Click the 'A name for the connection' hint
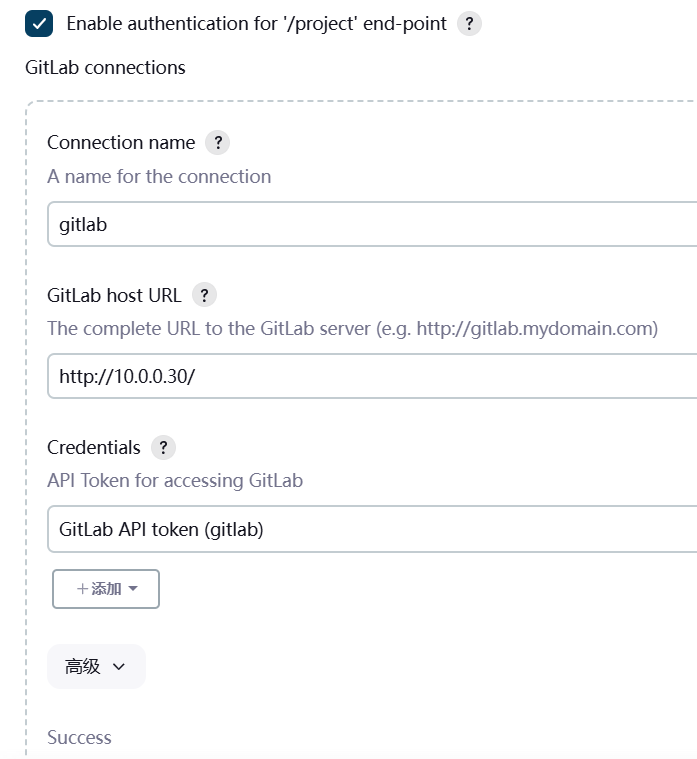 pos(159,176)
